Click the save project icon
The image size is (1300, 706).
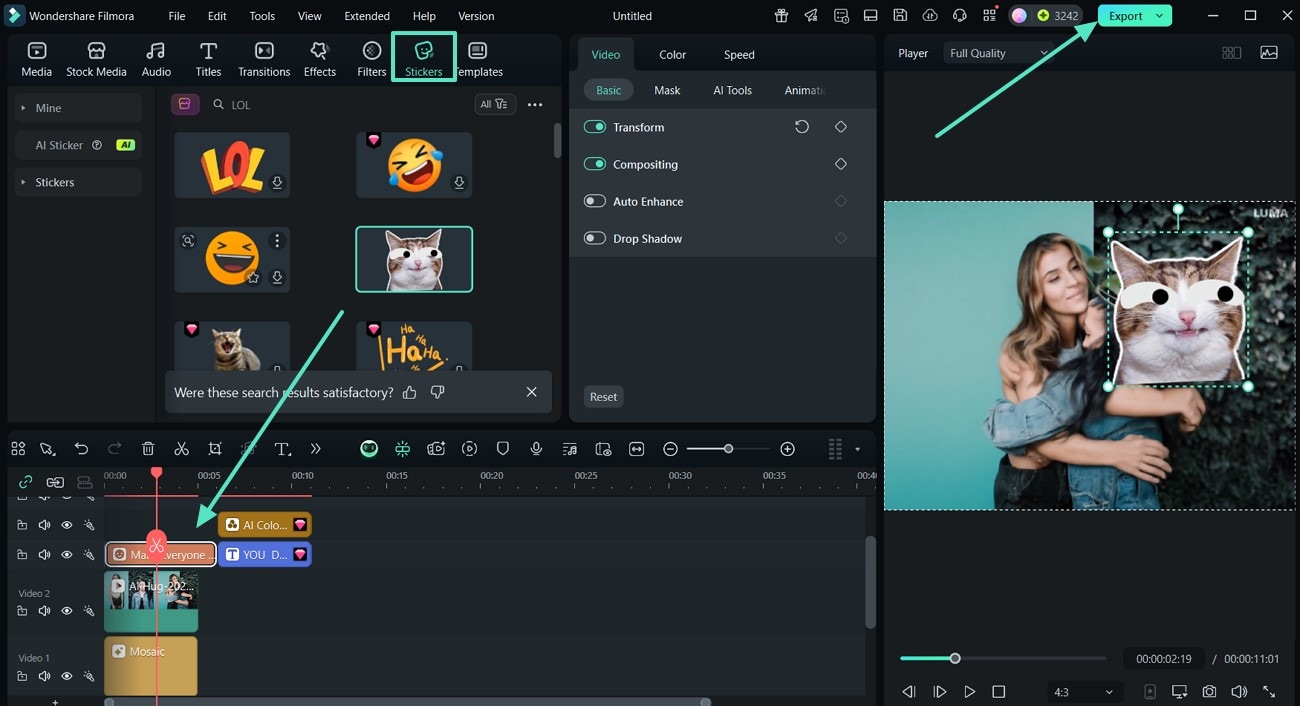(900, 16)
